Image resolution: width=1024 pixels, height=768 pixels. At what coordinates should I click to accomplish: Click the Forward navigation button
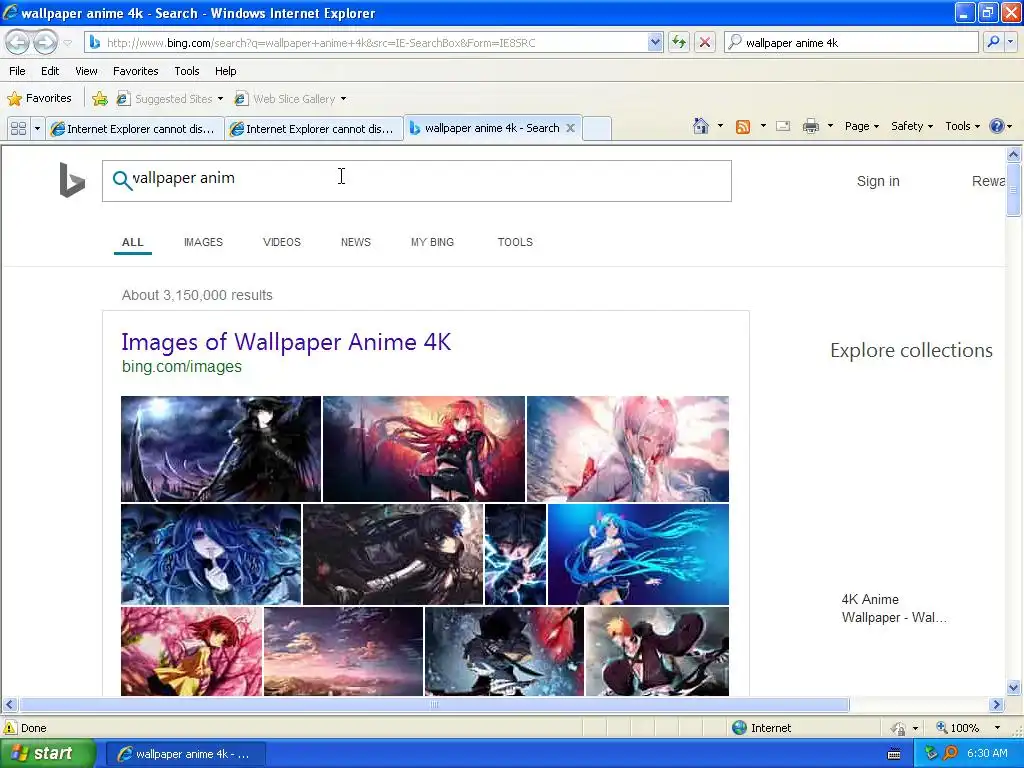coord(45,43)
